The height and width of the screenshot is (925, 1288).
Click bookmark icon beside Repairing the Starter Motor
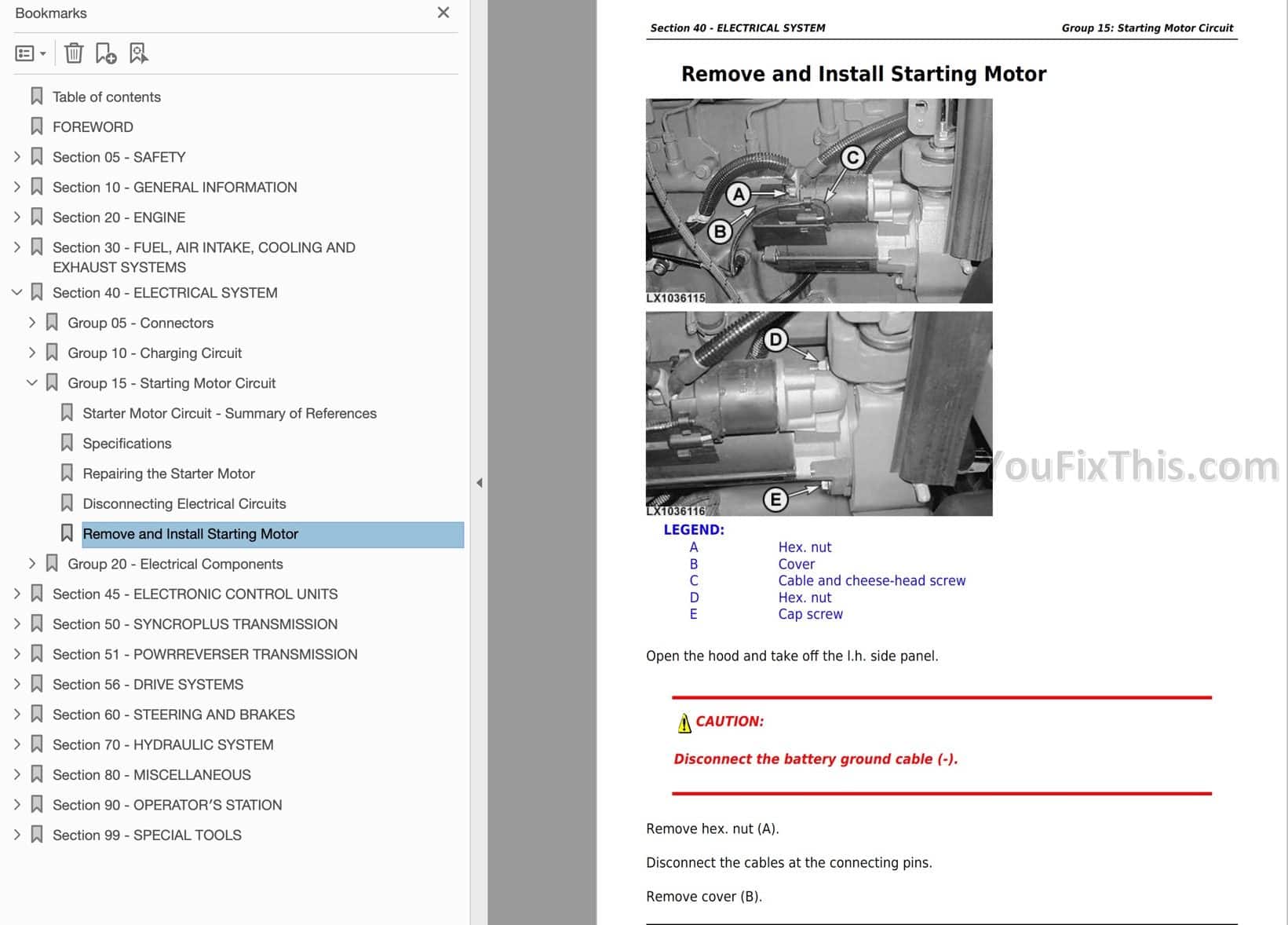click(x=68, y=473)
